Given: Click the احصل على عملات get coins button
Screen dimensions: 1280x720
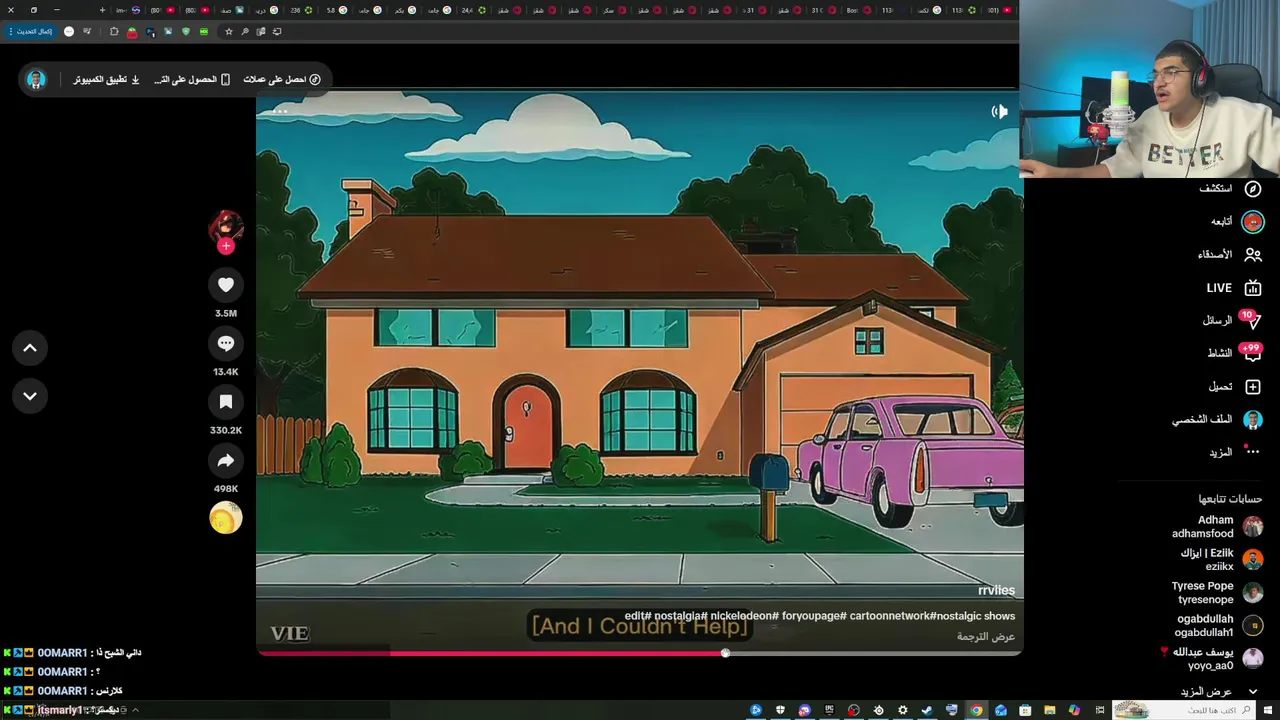Looking at the screenshot, I should (282, 79).
